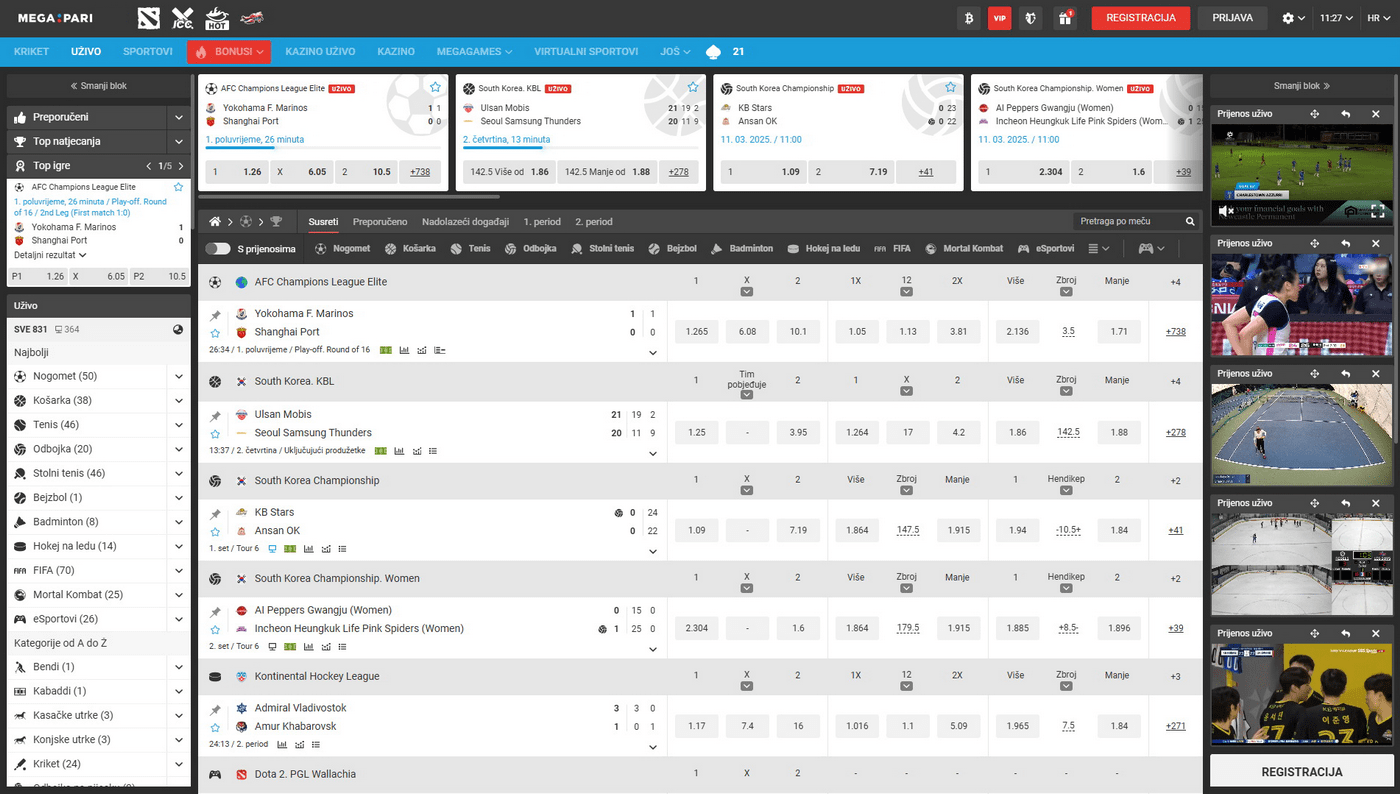Open the KAZINO UŽIVO menu item
The height and width of the screenshot is (794, 1400).
point(320,51)
